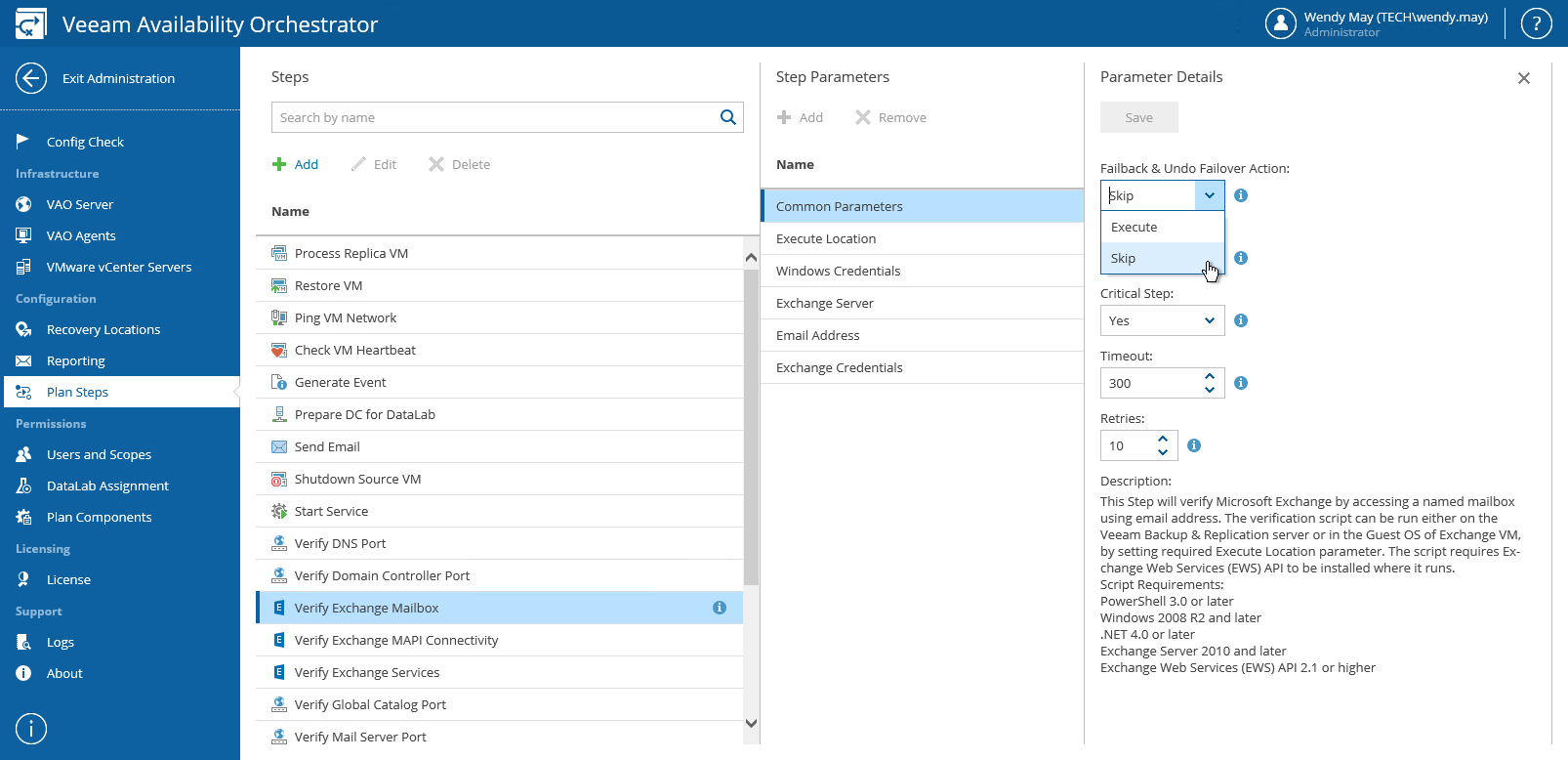
Task: Select Verify DNS Port step
Action: coord(499,543)
